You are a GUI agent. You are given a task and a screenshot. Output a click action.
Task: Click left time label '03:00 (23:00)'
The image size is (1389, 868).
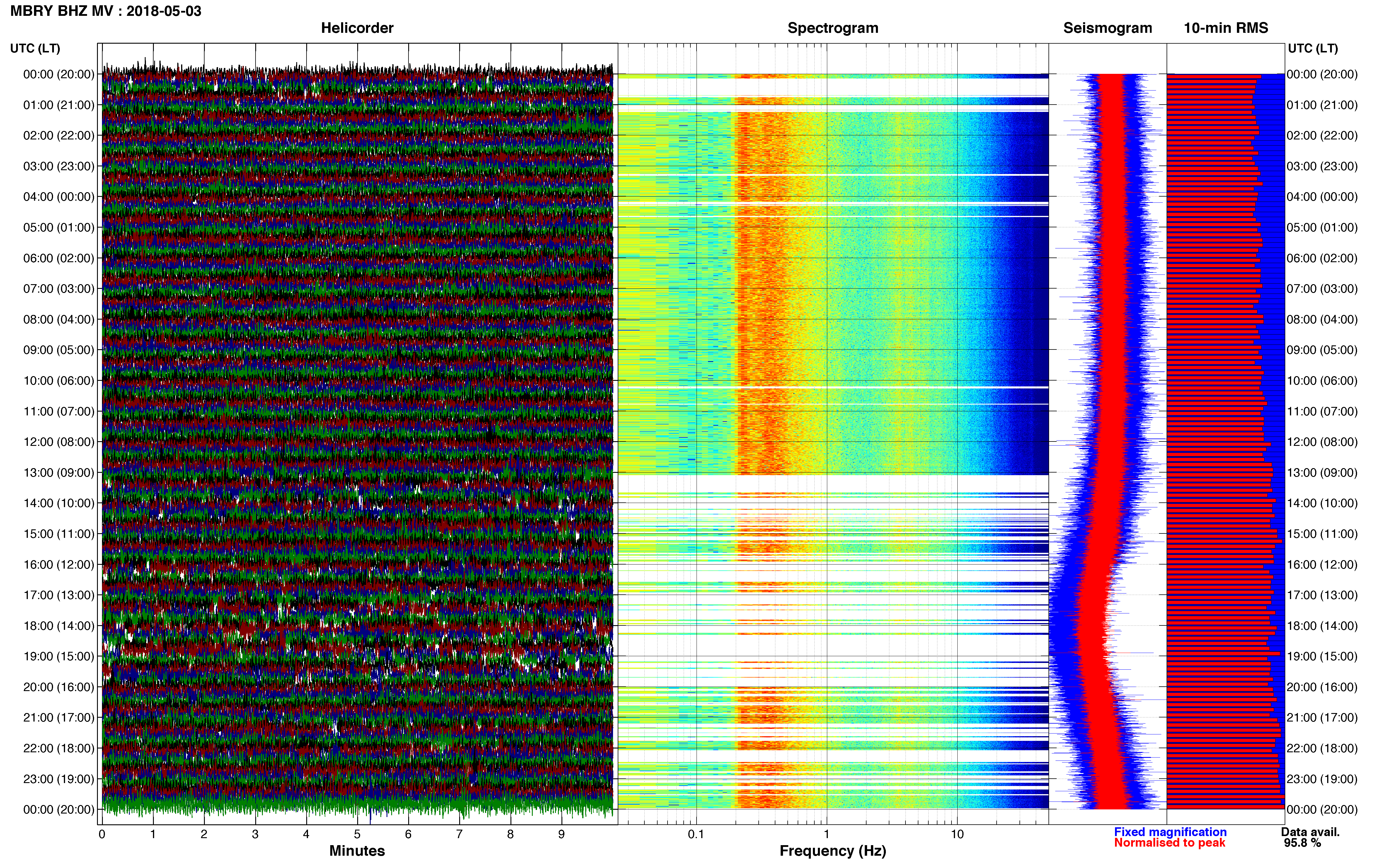click(x=59, y=166)
